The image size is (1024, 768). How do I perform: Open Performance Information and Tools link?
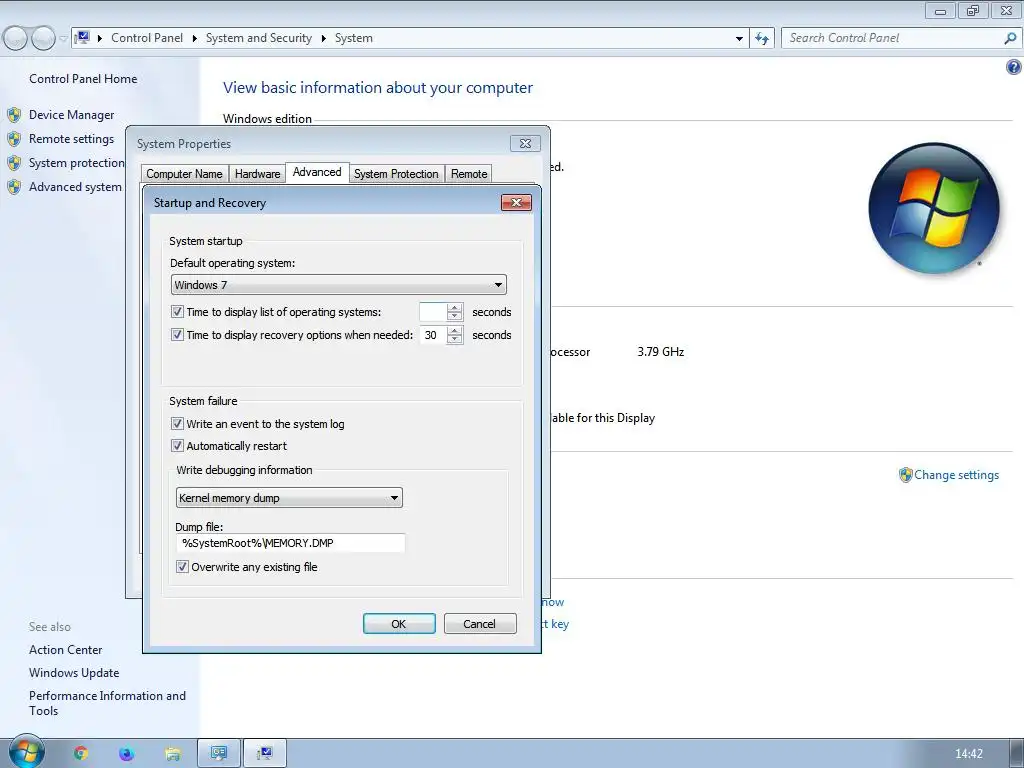click(107, 703)
